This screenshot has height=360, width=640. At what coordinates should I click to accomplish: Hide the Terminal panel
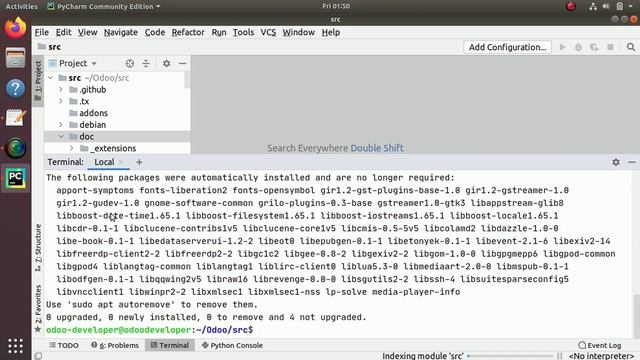632,162
